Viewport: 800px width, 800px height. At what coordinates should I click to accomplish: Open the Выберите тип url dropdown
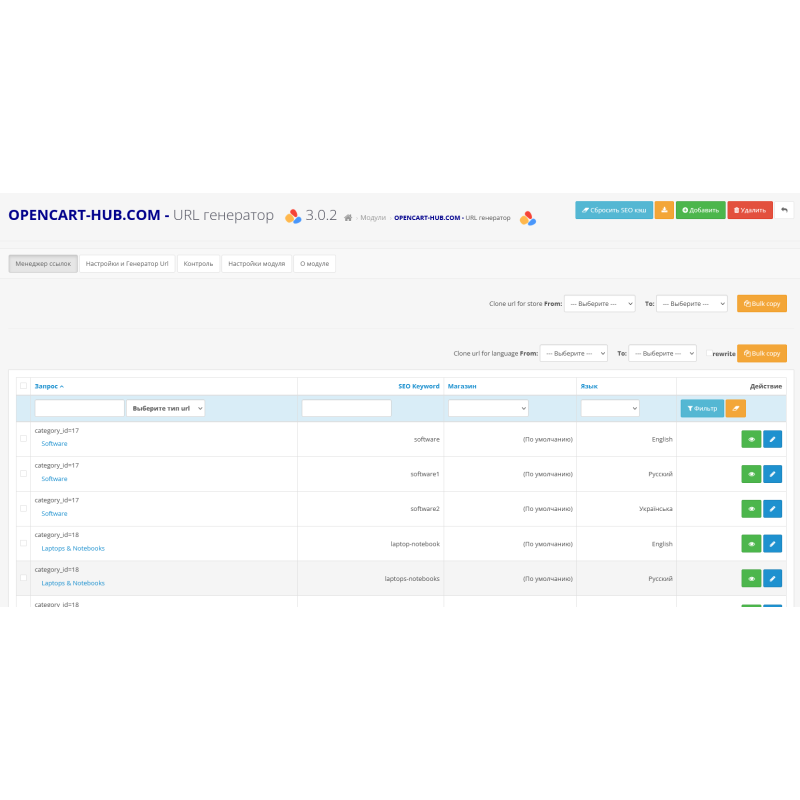tap(165, 408)
